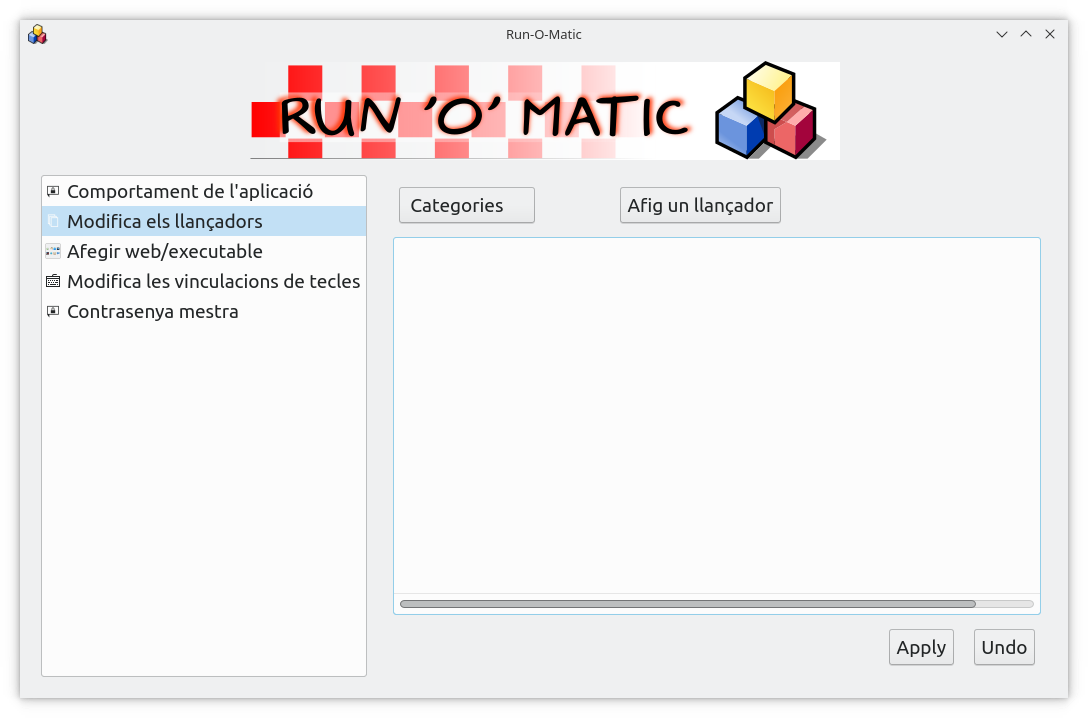Click the keyboard icon beside Modifica les vinculacions
This screenshot has width=1088, height=718.
53,281
